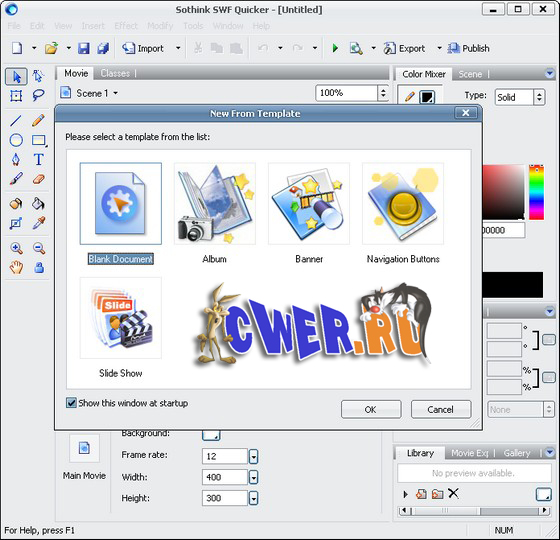Screen dimensions: 560x540
Task: Select the Eyedropper tool
Action: click(39, 223)
